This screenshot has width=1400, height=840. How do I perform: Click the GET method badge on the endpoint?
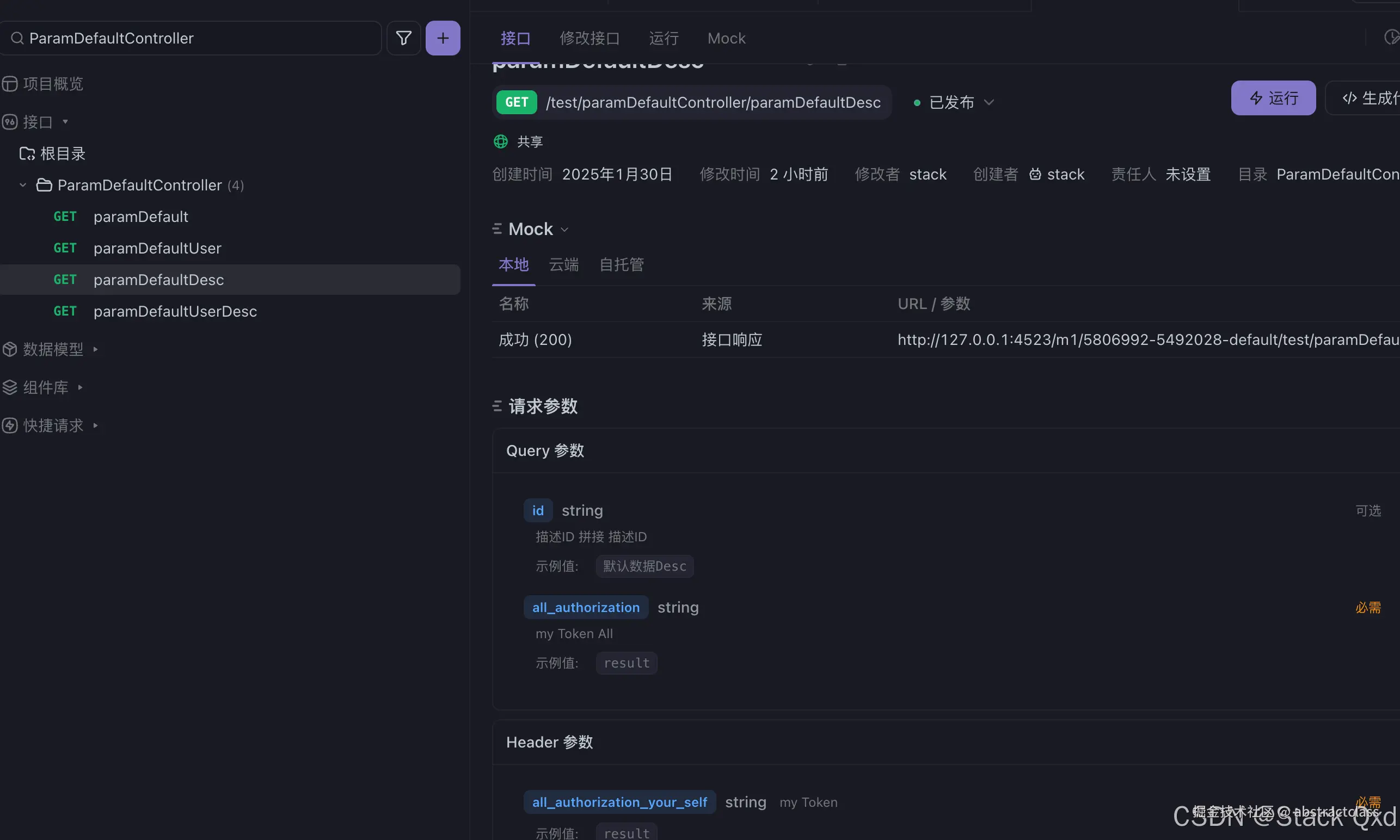pyautogui.click(x=516, y=102)
